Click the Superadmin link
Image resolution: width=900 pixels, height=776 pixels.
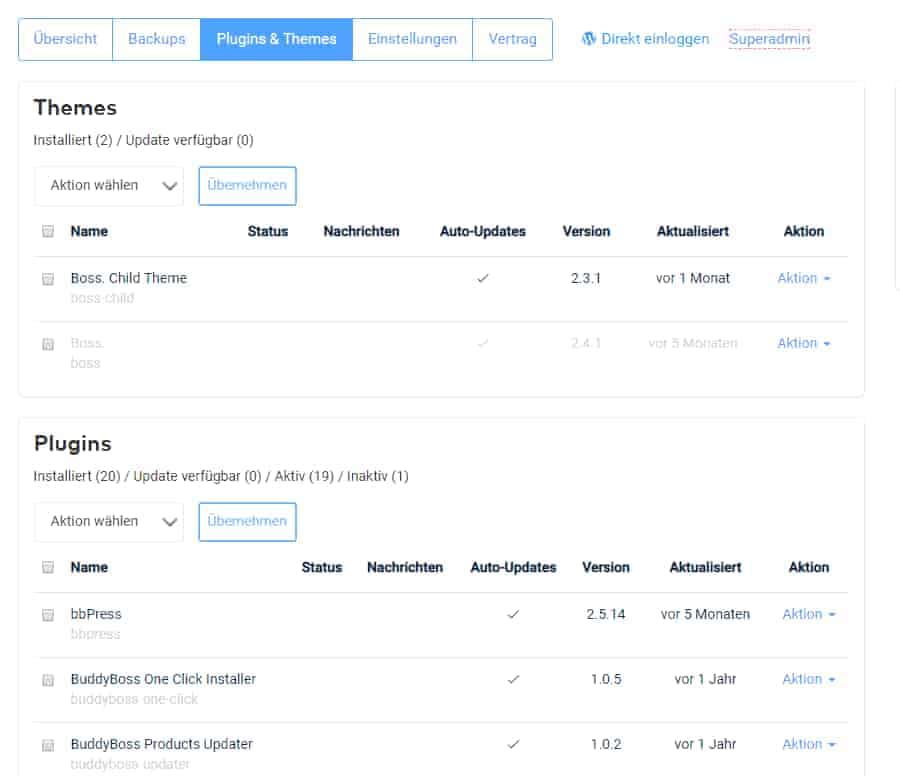[769, 39]
